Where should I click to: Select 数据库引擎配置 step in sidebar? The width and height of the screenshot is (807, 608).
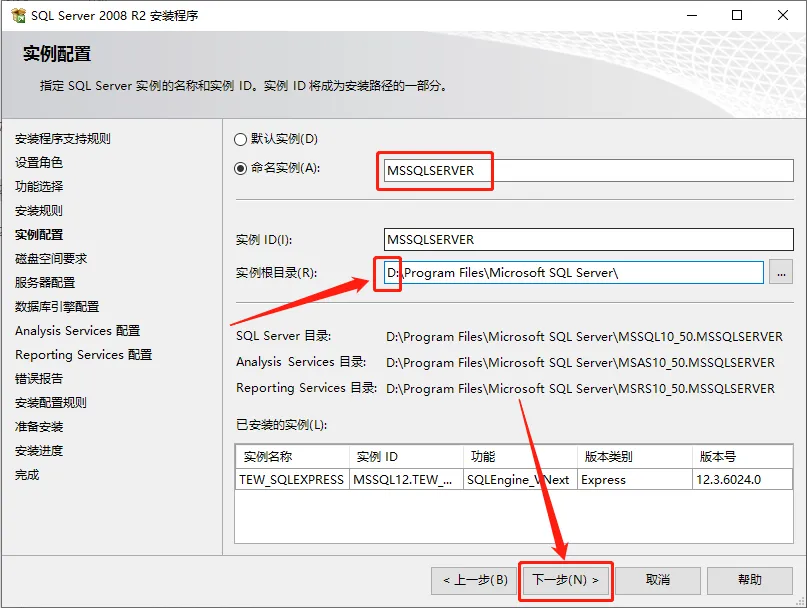click(x=57, y=307)
